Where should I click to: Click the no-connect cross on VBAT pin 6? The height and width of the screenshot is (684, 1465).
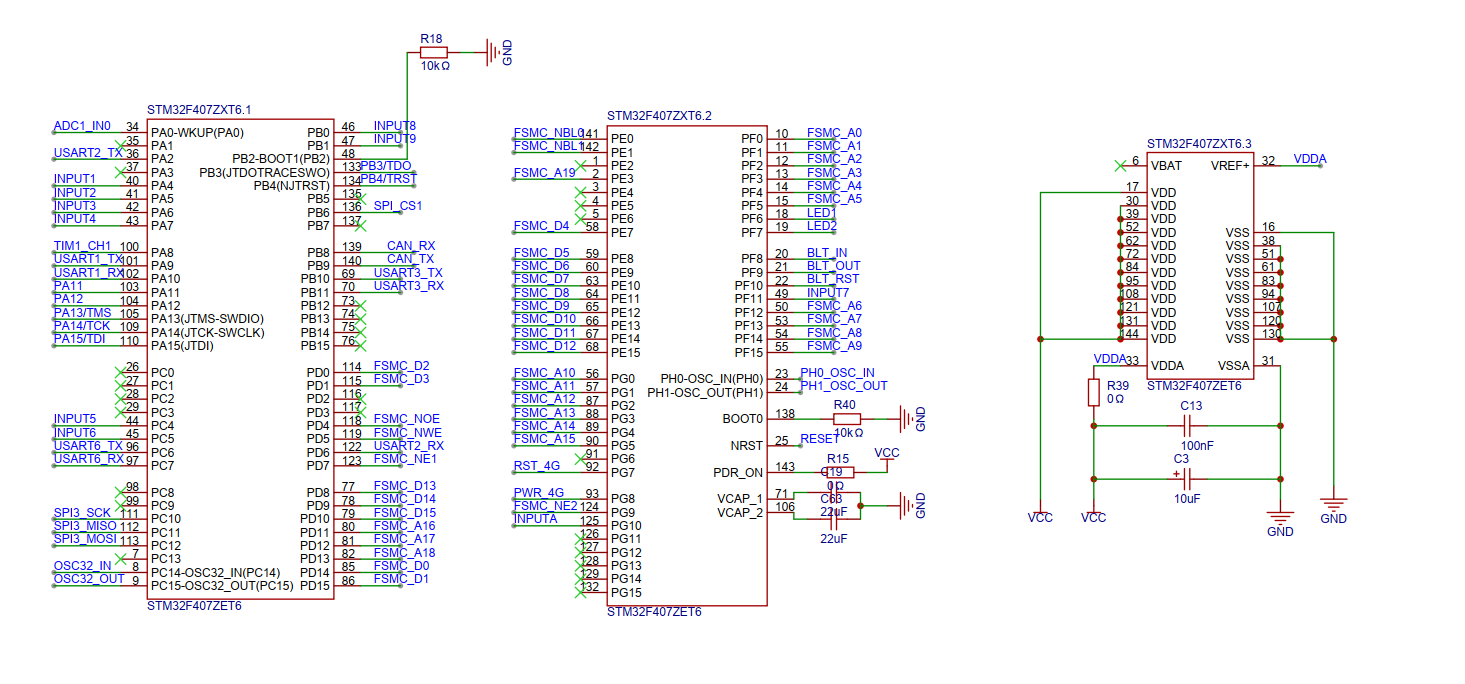[x=1120, y=165]
